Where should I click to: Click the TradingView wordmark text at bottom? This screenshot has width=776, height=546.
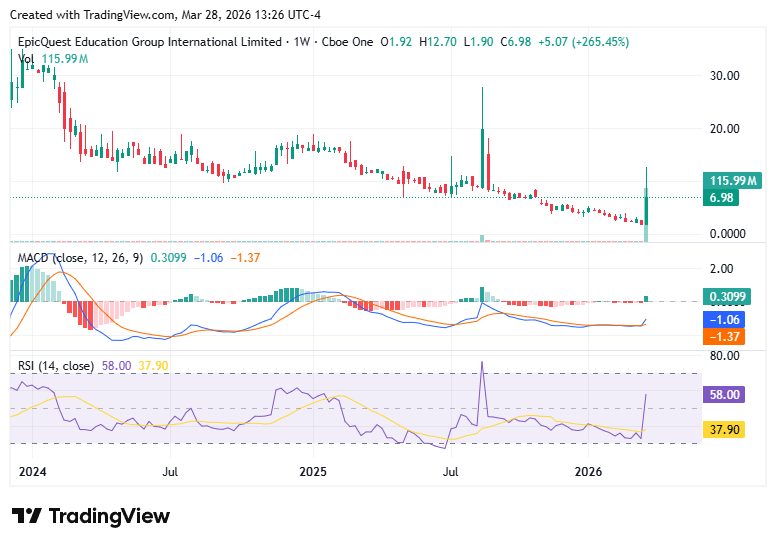click(x=109, y=516)
